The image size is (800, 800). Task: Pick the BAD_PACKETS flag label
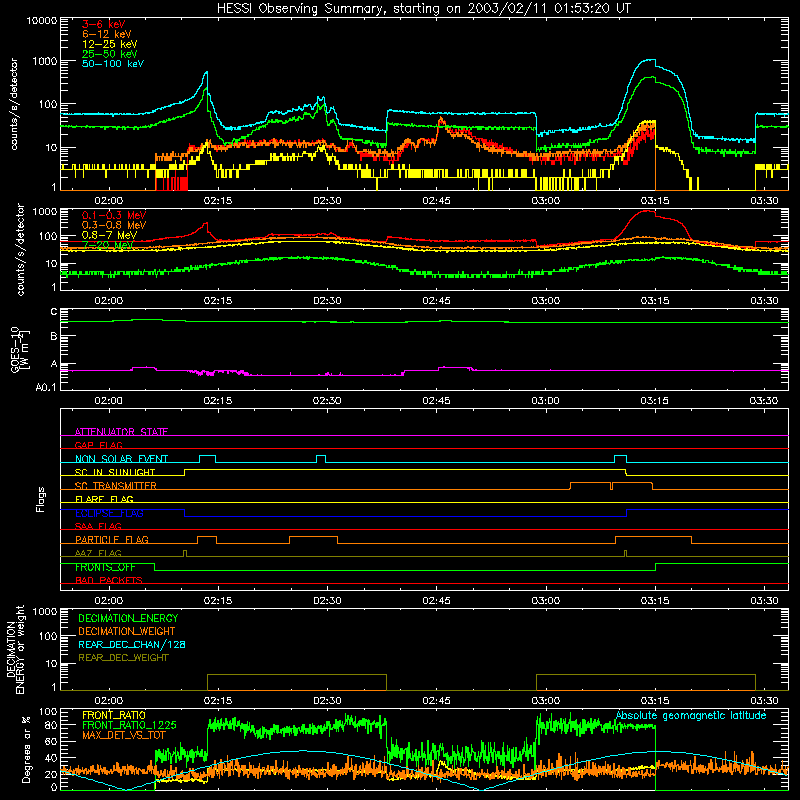pos(109,580)
